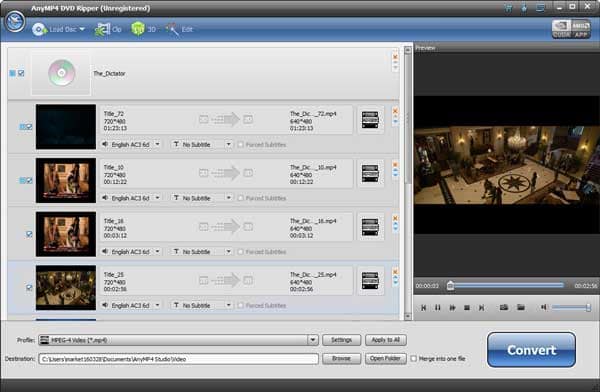Open output format icon for Title_16

pos(370,227)
